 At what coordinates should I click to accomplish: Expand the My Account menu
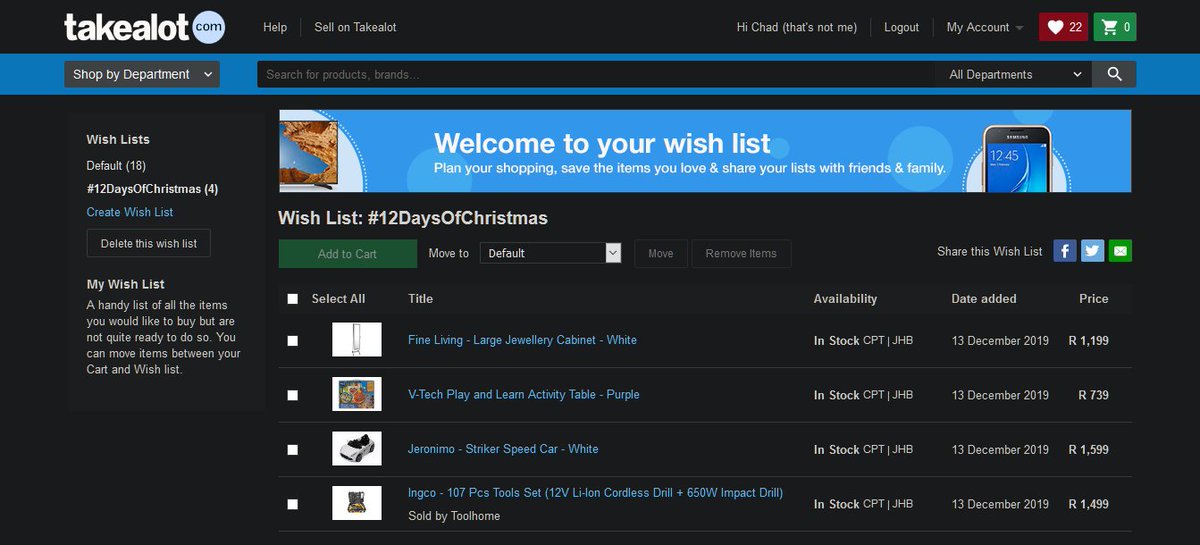tap(985, 27)
